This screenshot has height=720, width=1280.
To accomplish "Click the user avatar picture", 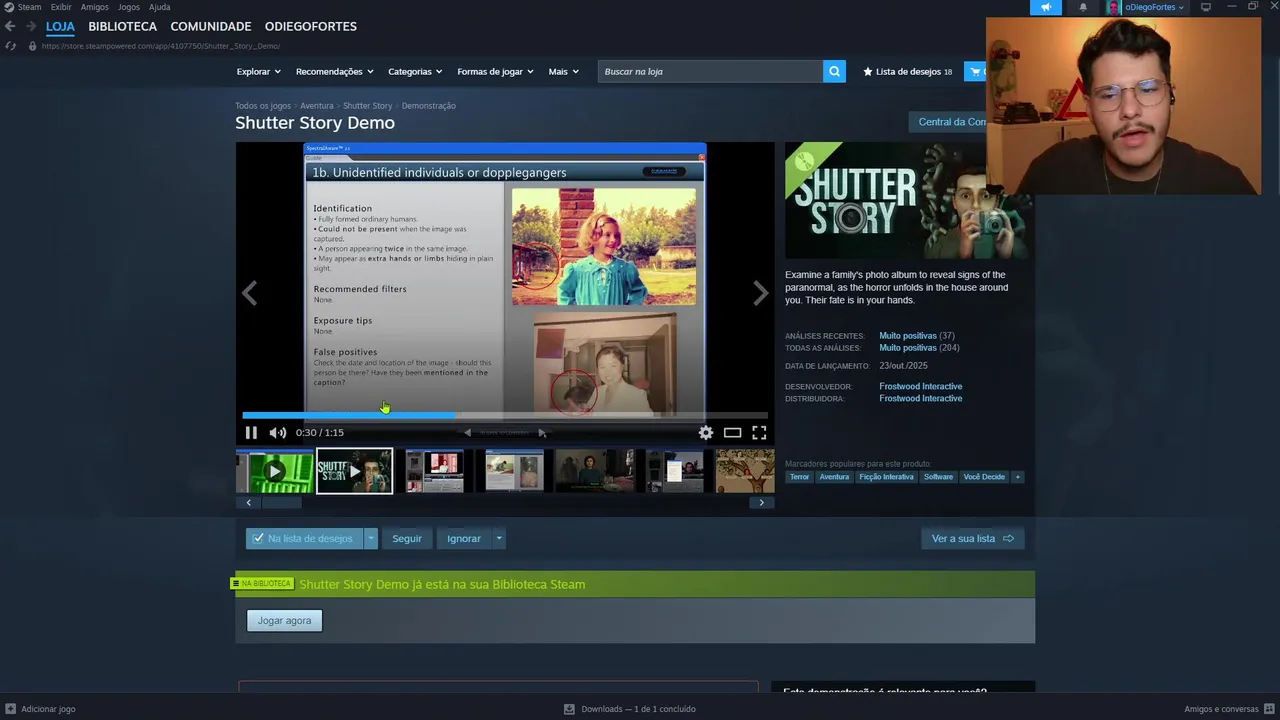I will pos(1114,7).
